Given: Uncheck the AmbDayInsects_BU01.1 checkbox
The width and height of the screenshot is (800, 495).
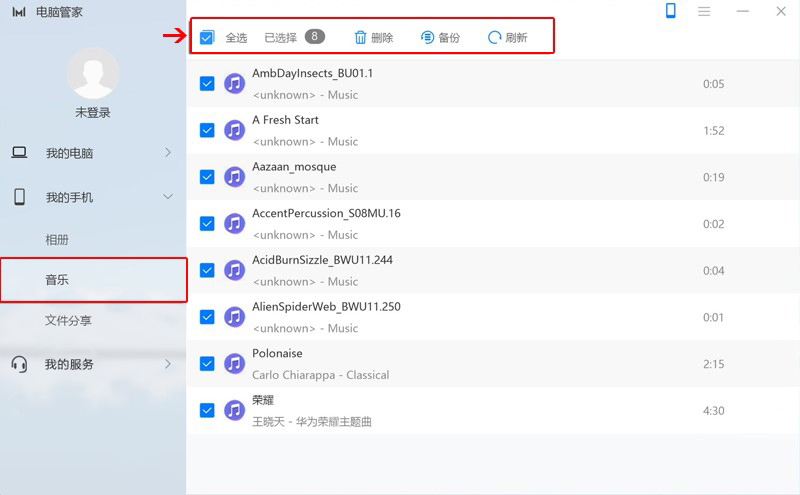Looking at the screenshot, I should [x=207, y=84].
